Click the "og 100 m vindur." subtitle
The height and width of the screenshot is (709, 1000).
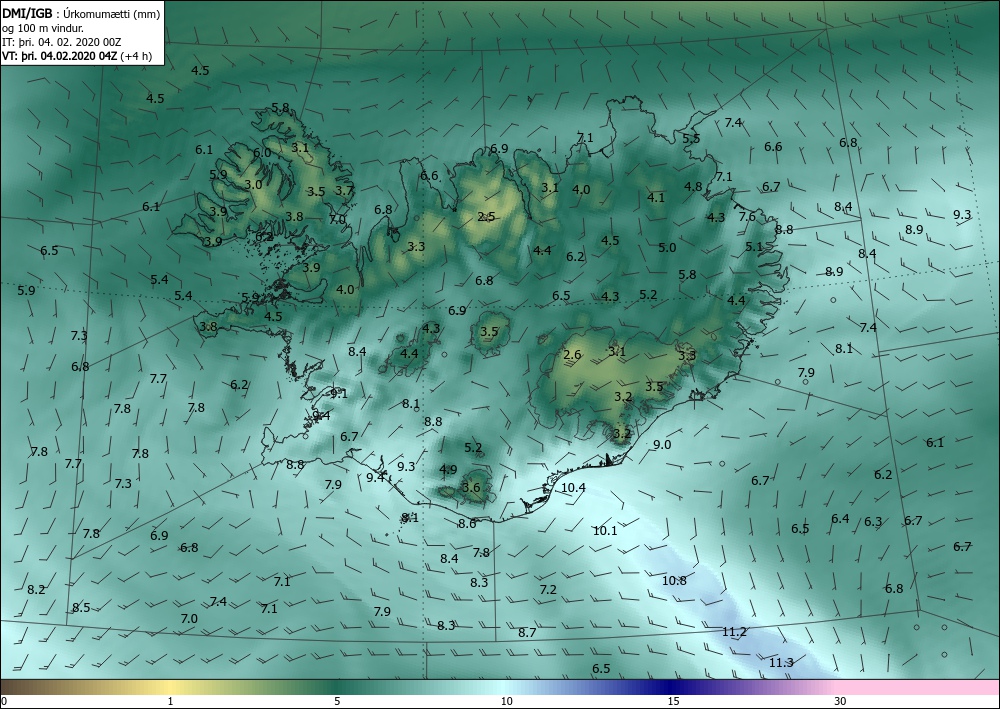tap(43, 28)
